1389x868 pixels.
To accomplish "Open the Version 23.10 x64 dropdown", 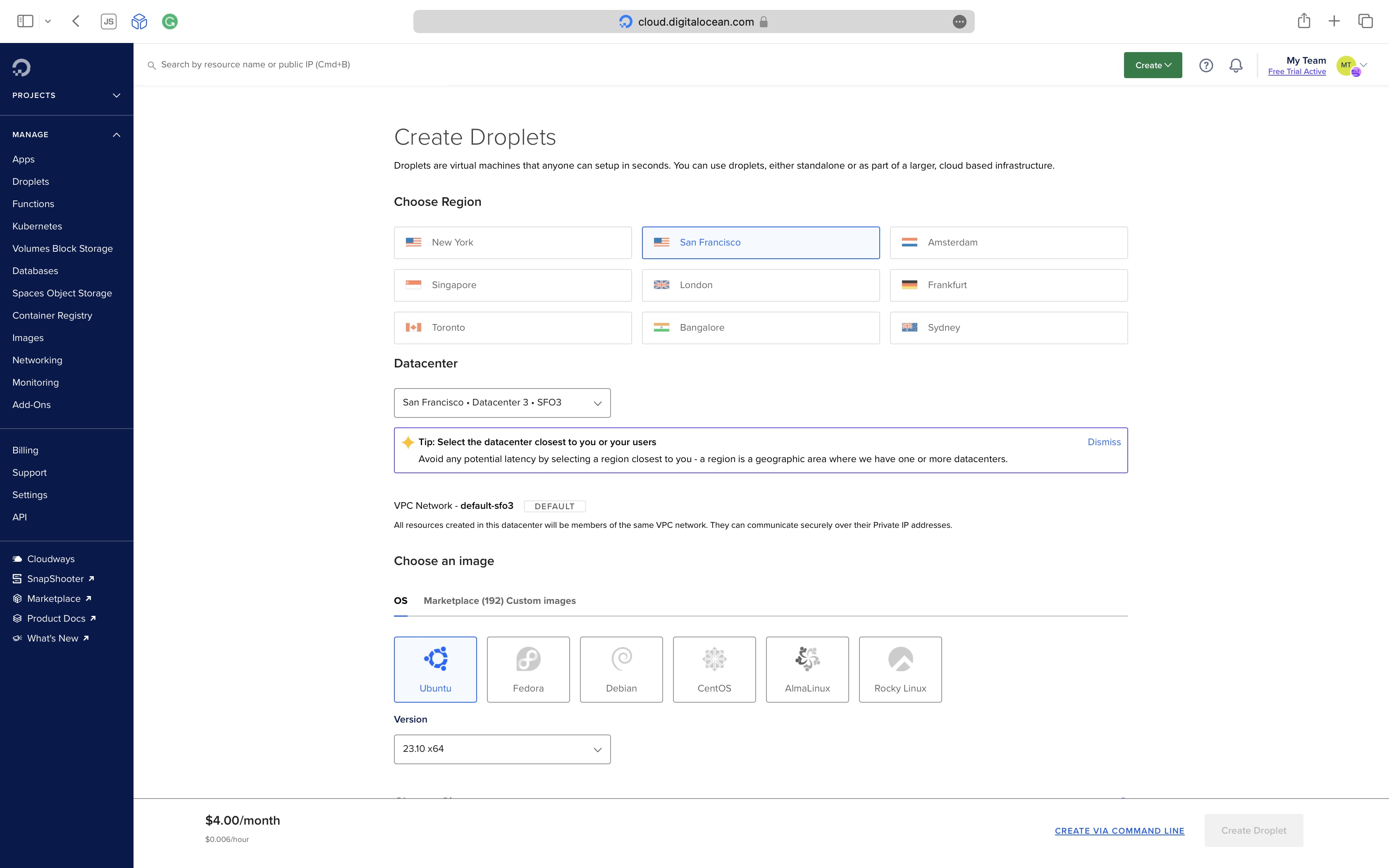I will click(502, 749).
